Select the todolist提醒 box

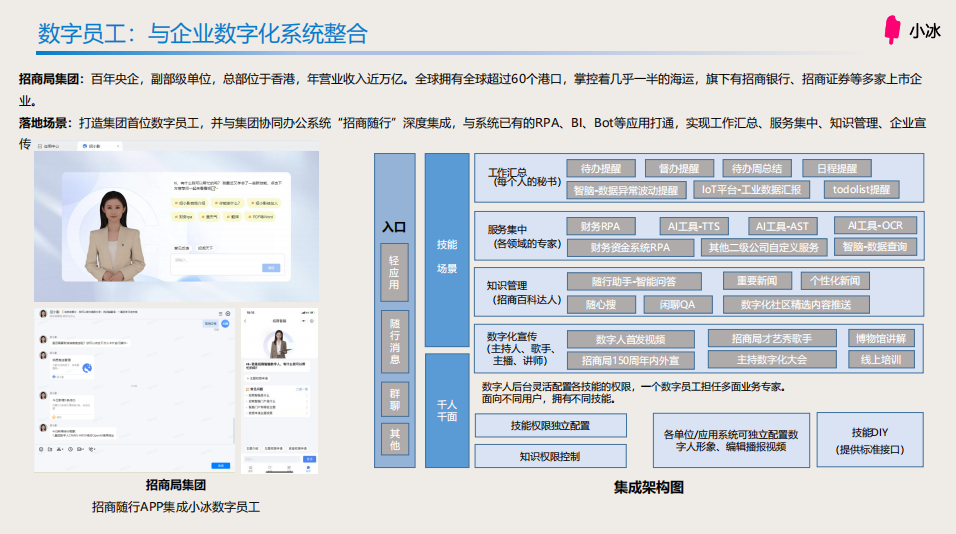(861, 190)
